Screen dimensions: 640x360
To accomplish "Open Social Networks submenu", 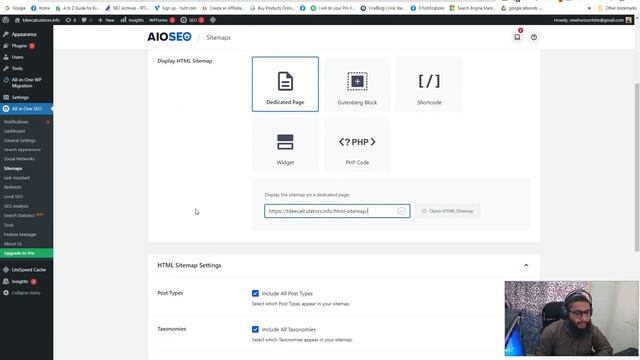I will click(19, 159).
